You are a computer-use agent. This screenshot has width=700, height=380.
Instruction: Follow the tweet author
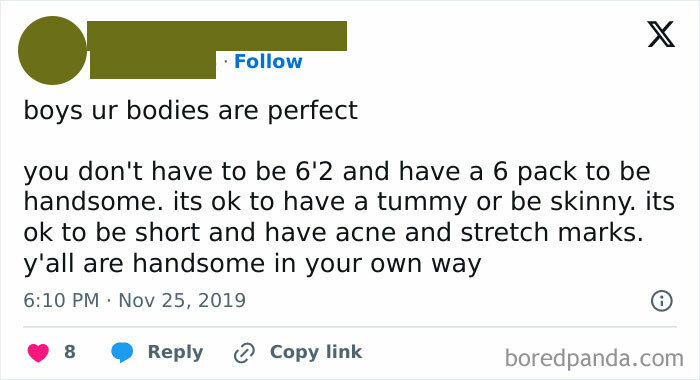coord(268,62)
